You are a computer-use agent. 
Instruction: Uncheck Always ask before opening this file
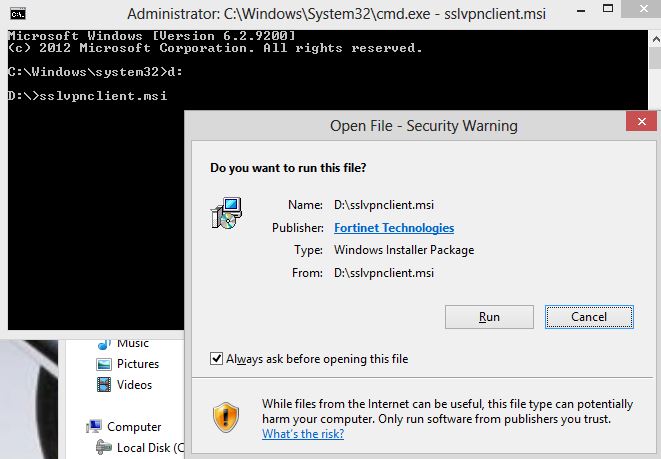pos(216,359)
